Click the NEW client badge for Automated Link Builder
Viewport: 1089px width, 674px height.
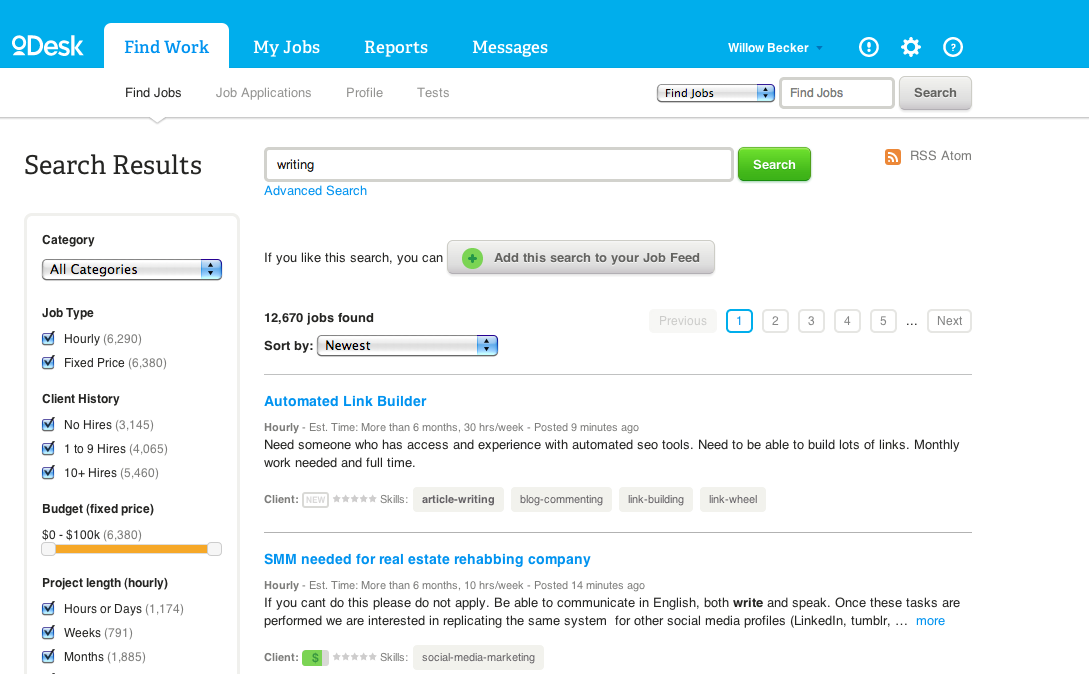click(x=315, y=500)
